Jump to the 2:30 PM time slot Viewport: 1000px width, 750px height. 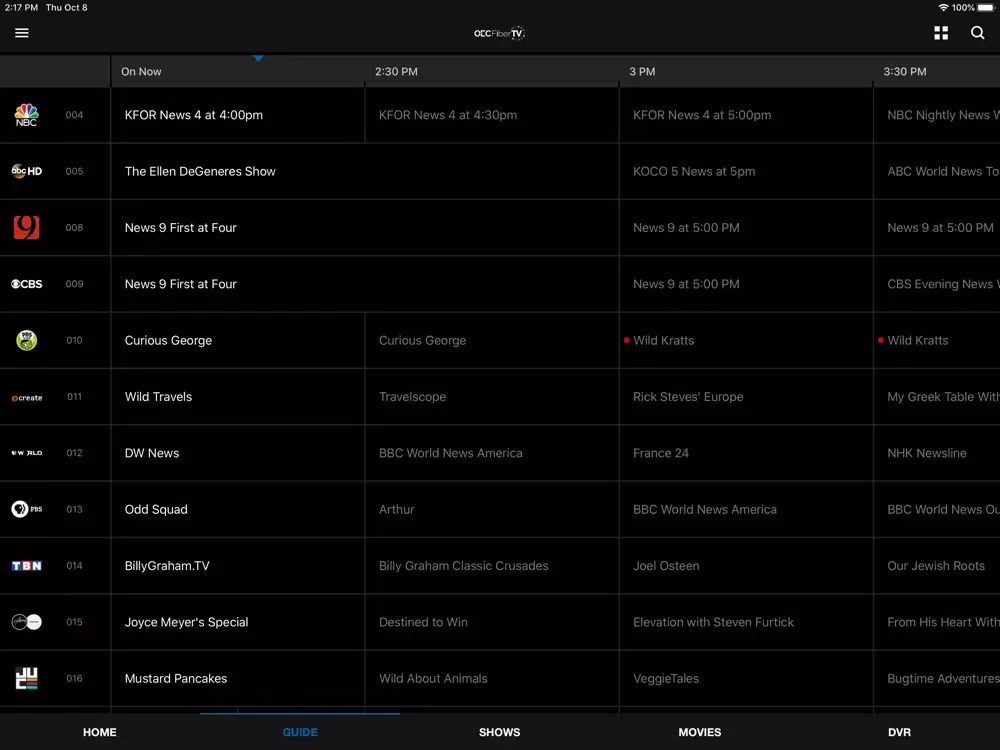(396, 71)
